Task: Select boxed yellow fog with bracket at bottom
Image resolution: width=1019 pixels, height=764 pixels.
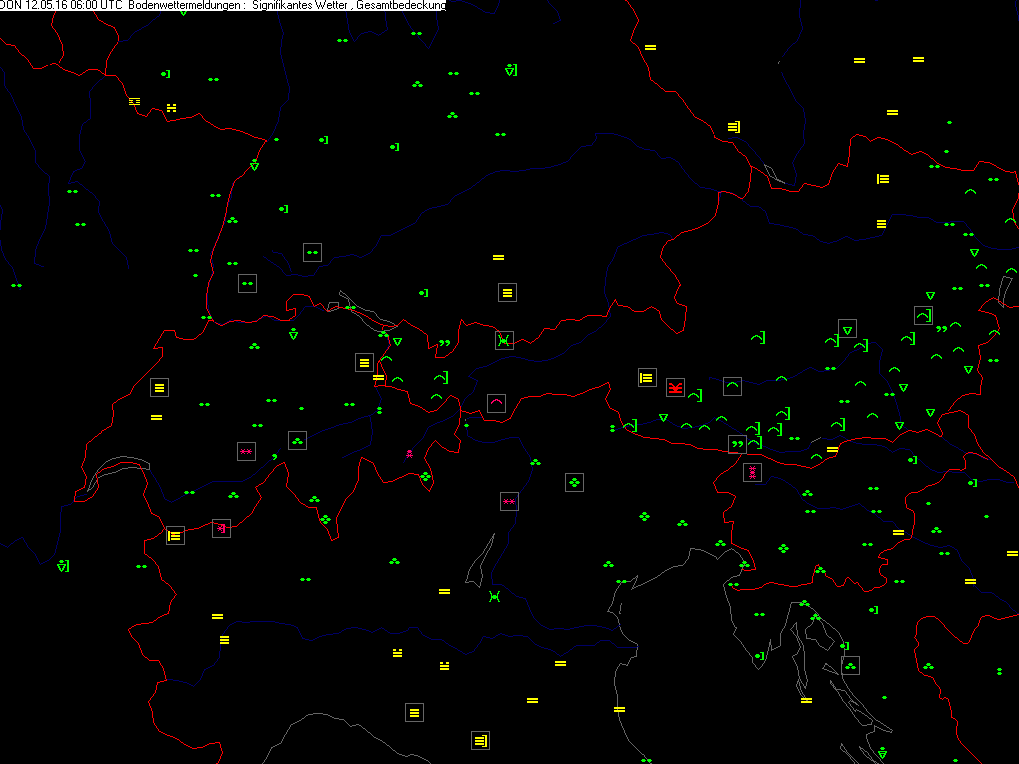Action: (x=481, y=741)
